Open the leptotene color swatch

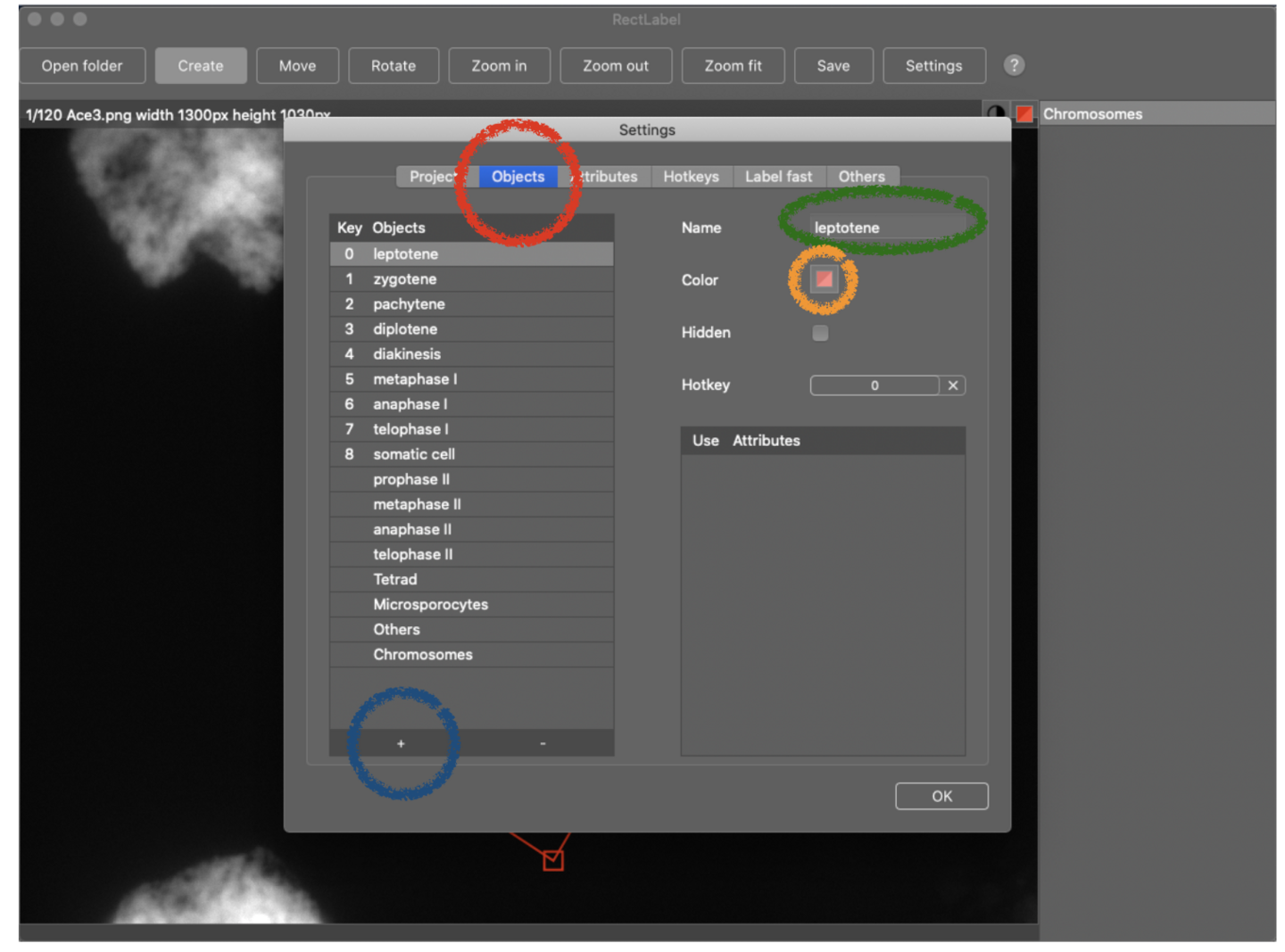pos(824,279)
